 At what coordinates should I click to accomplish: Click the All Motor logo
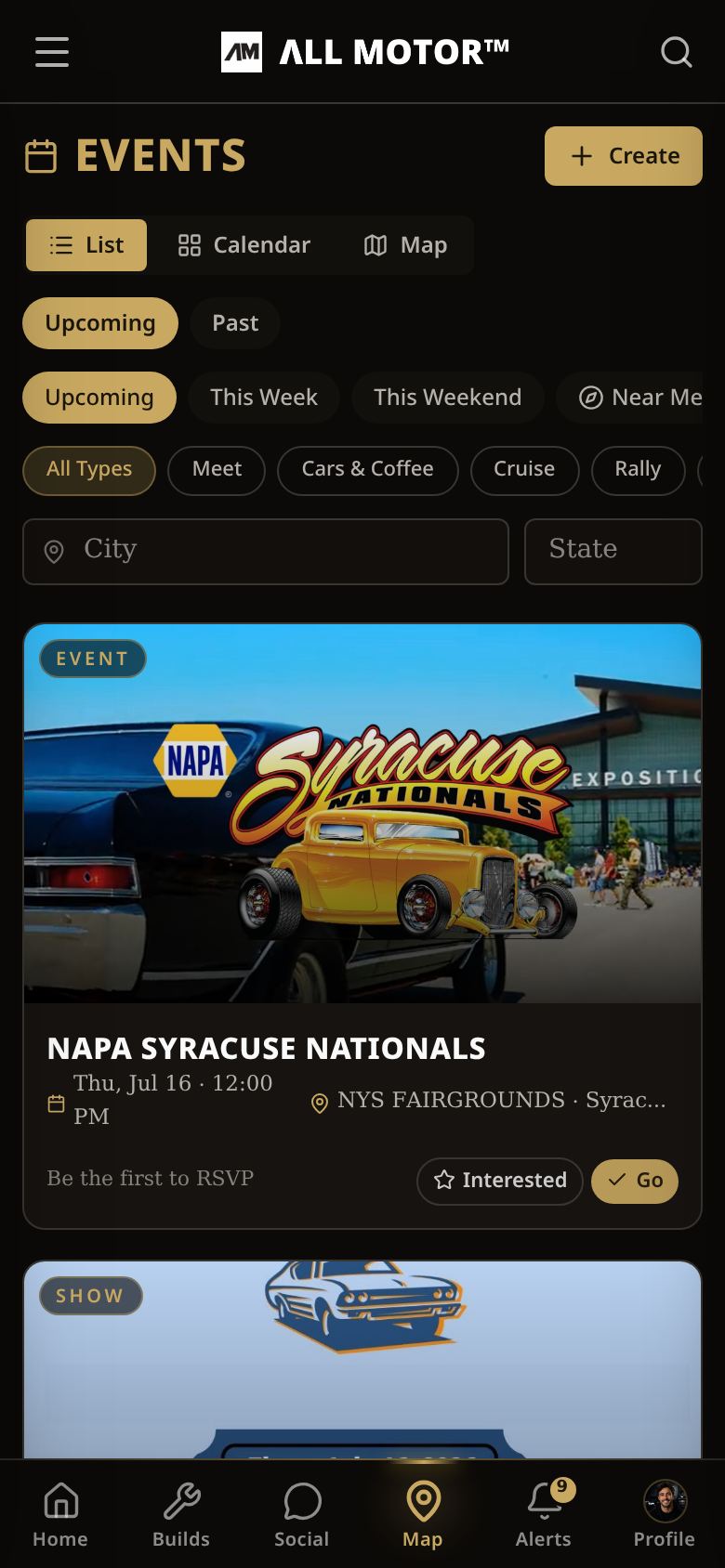click(365, 52)
